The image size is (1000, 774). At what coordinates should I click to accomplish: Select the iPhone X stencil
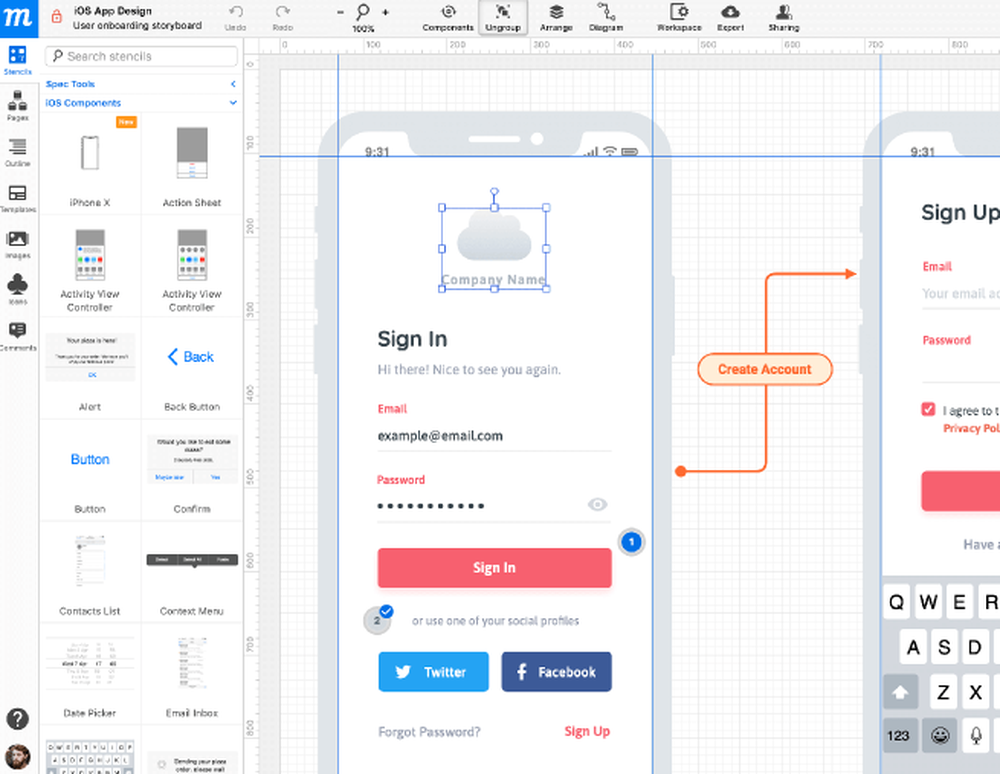point(90,163)
